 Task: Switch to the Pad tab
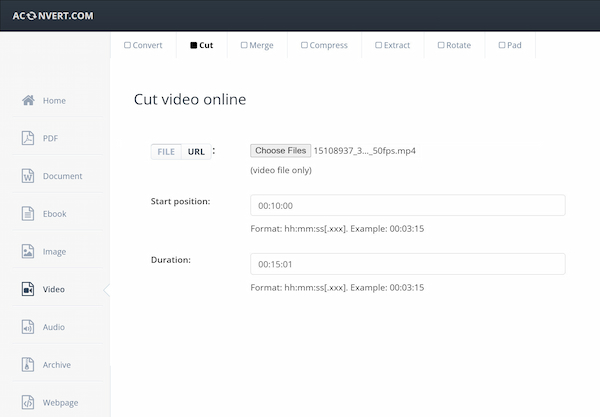click(x=510, y=45)
